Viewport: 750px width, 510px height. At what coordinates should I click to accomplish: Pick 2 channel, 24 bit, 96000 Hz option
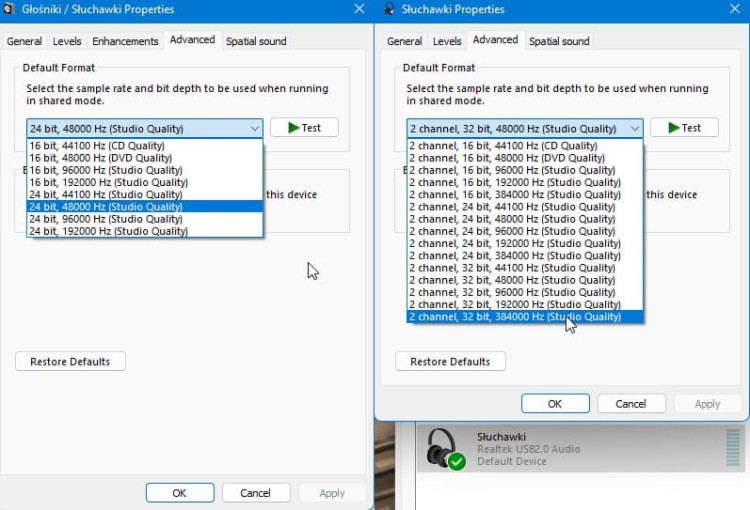click(x=525, y=231)
